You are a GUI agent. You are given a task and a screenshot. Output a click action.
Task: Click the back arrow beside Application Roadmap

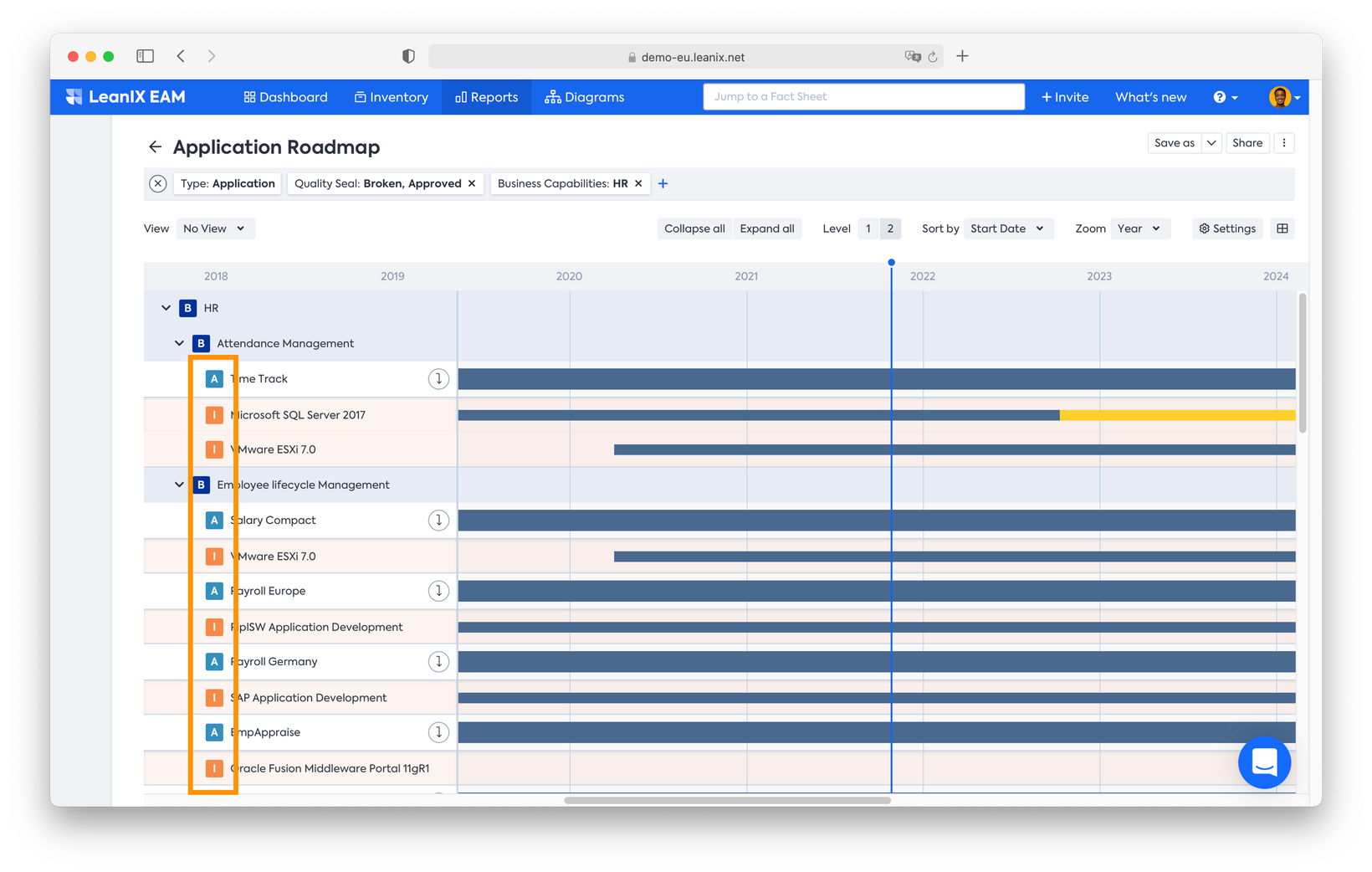coord(155,147)
